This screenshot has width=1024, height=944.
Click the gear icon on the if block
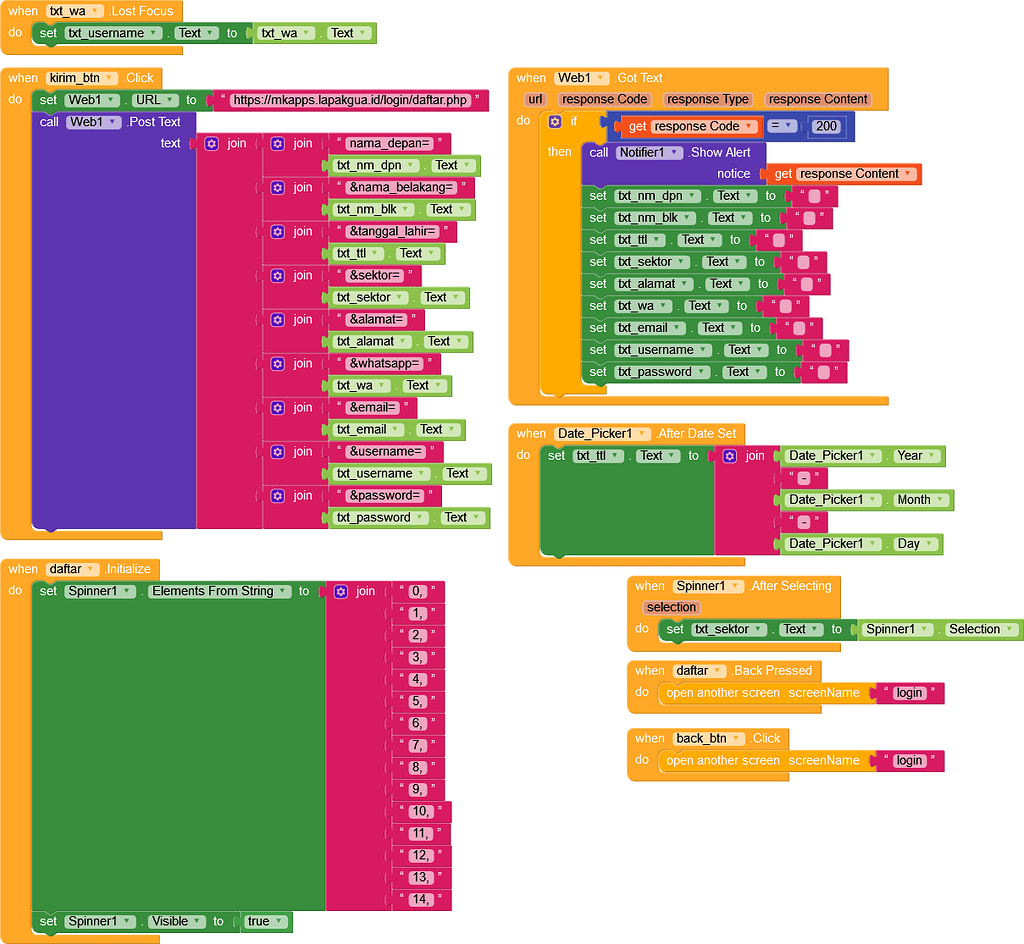pos(555,122)
